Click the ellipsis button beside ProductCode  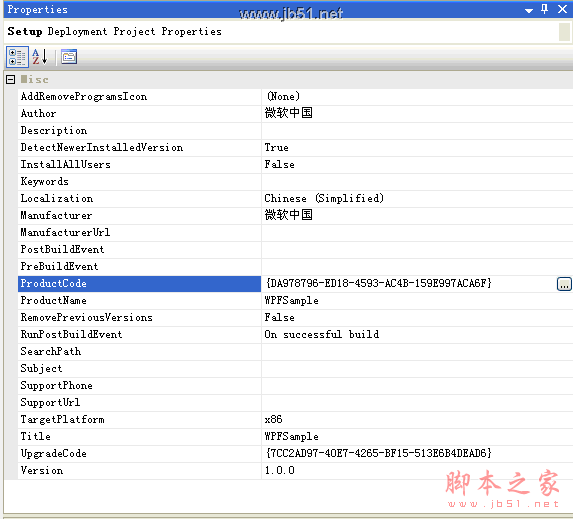click(564, 284)
